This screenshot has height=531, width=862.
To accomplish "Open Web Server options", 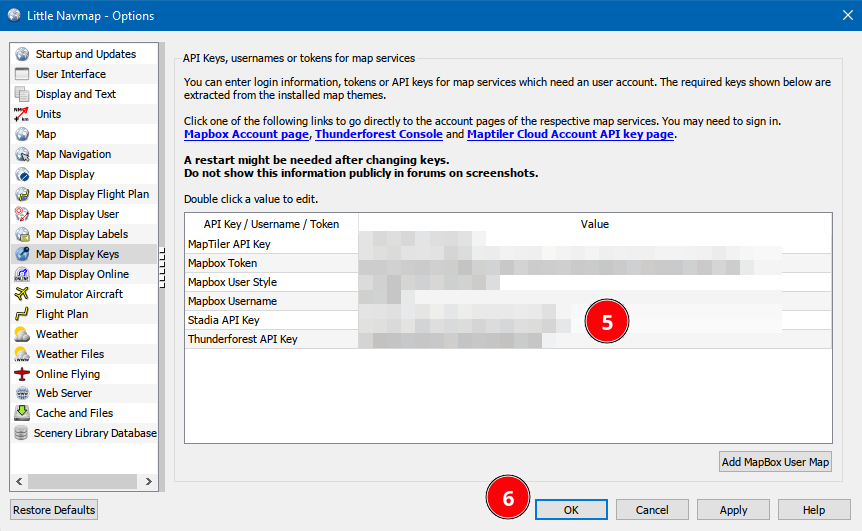I will tap(64, 393).
